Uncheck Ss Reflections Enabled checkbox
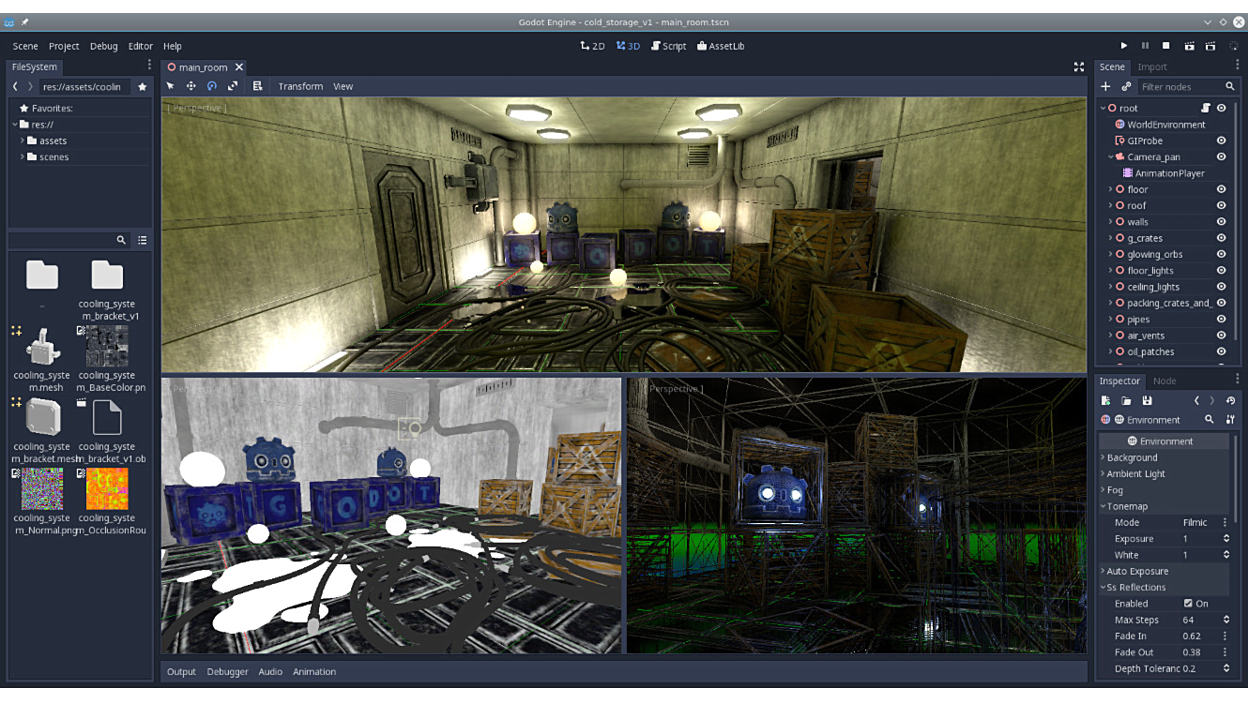 tap(1188, 604)
